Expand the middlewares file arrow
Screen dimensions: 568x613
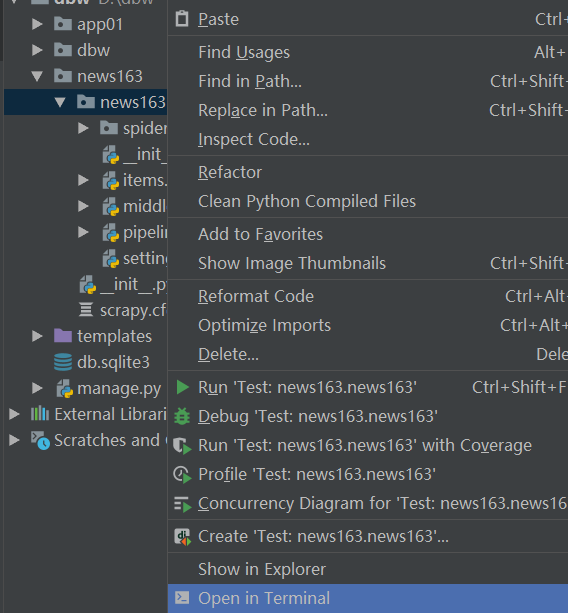[x=83, y=206]
